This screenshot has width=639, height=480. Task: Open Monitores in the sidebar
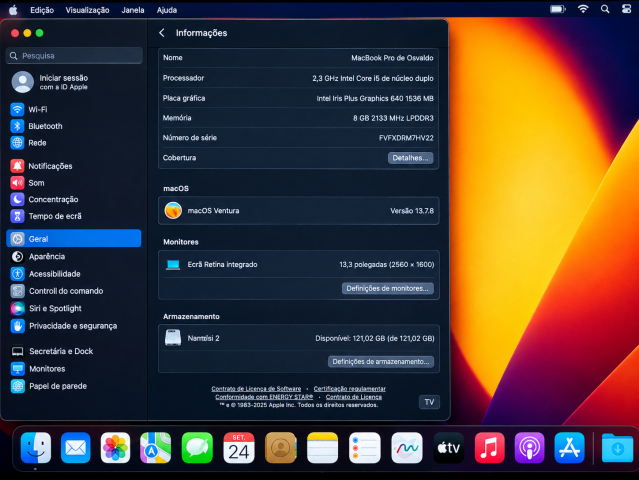click(x=74, y=369)
